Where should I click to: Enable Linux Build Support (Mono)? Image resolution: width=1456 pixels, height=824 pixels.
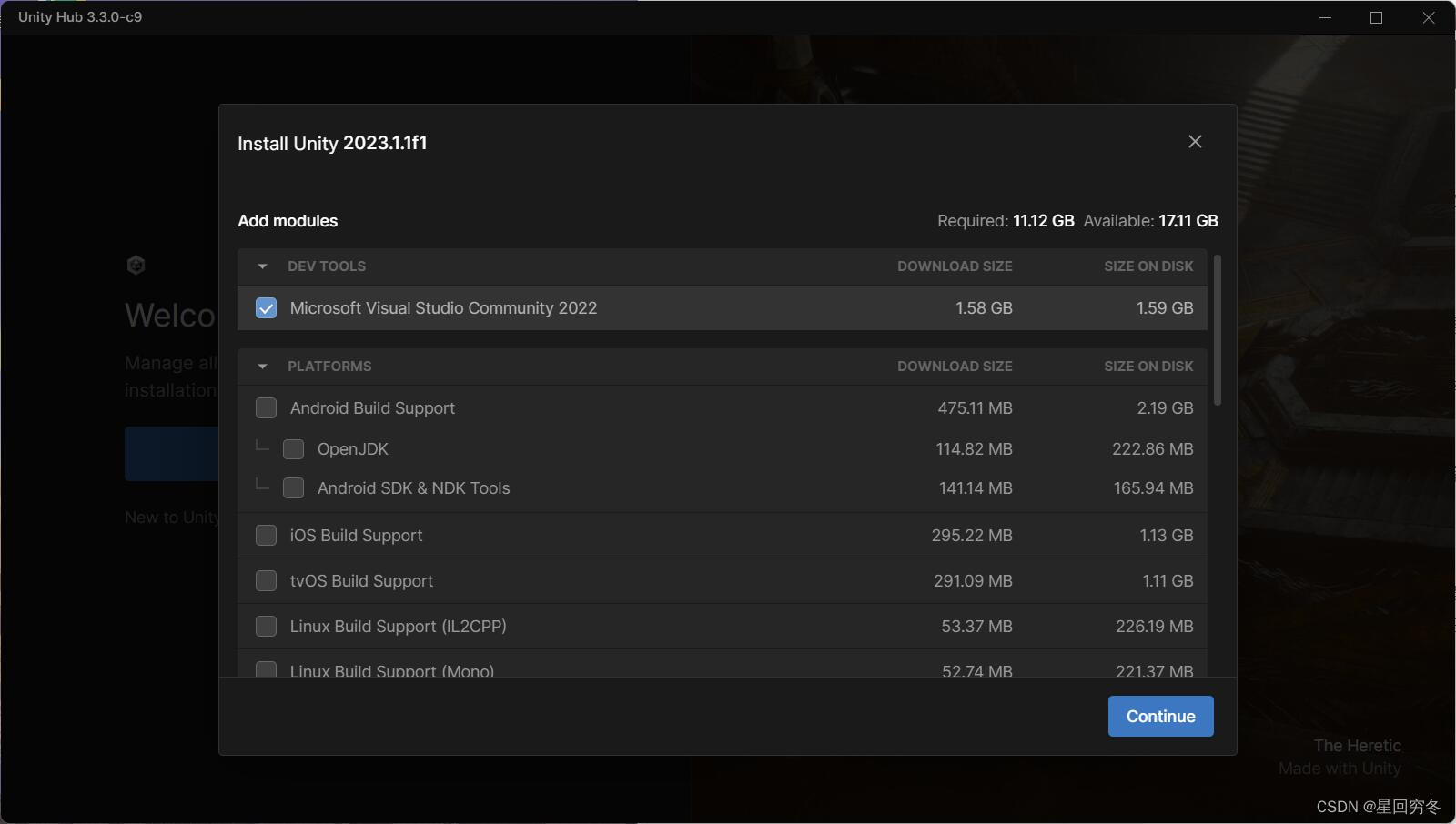click(266, 670)
